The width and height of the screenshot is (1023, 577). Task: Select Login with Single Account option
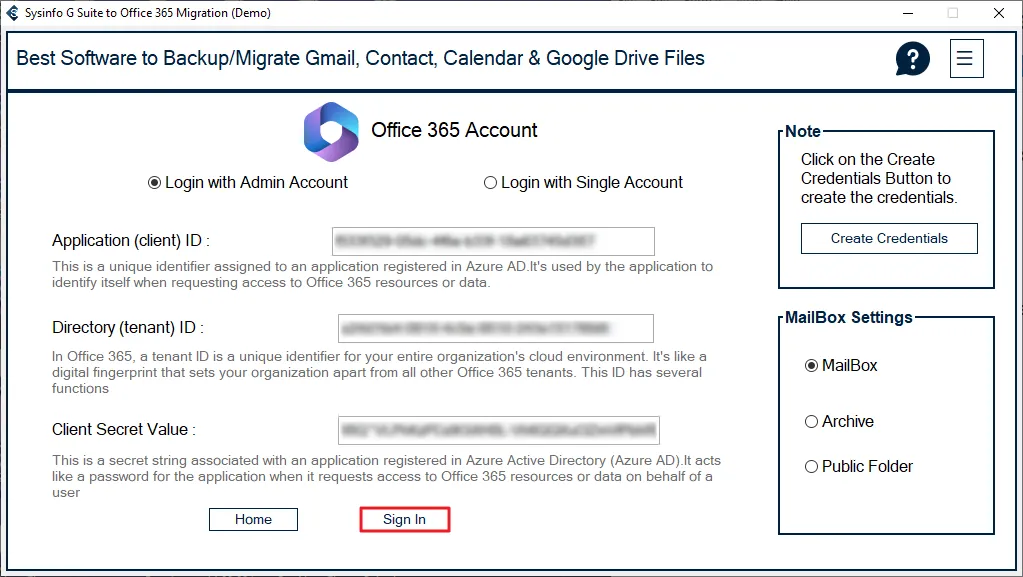point(583,183)
